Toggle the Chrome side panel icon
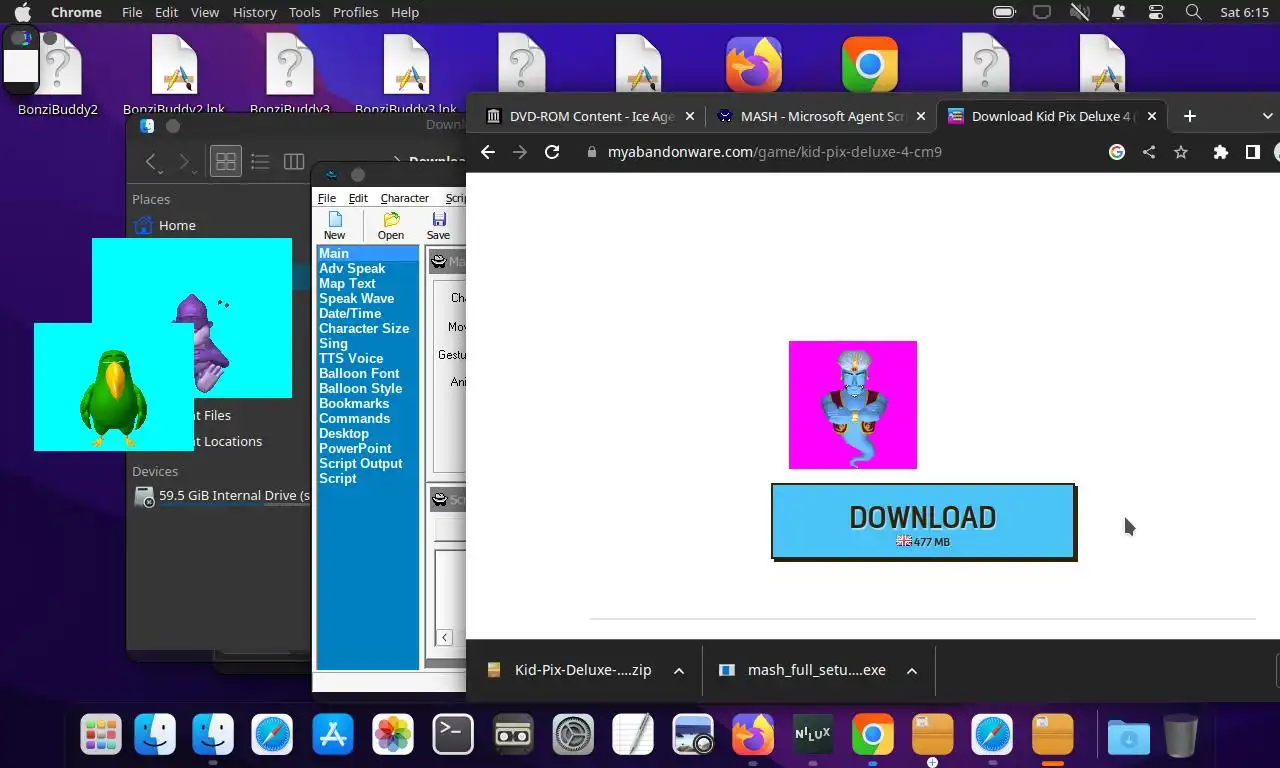This screenshot has width=1280, height=768. click(x=1252, y=152)
